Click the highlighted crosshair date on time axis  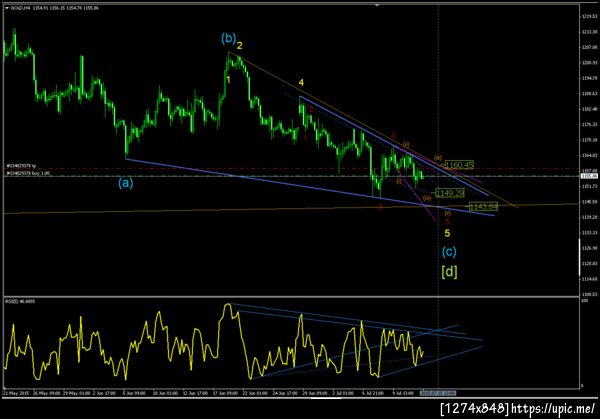coord(438,393)
